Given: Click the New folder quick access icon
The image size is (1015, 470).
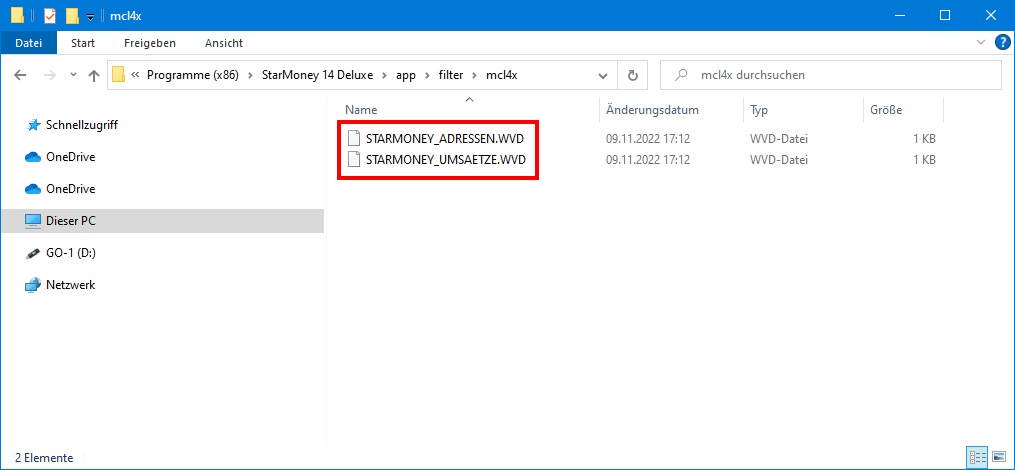Looking at the screenshot, I should (x=72, y=15).
